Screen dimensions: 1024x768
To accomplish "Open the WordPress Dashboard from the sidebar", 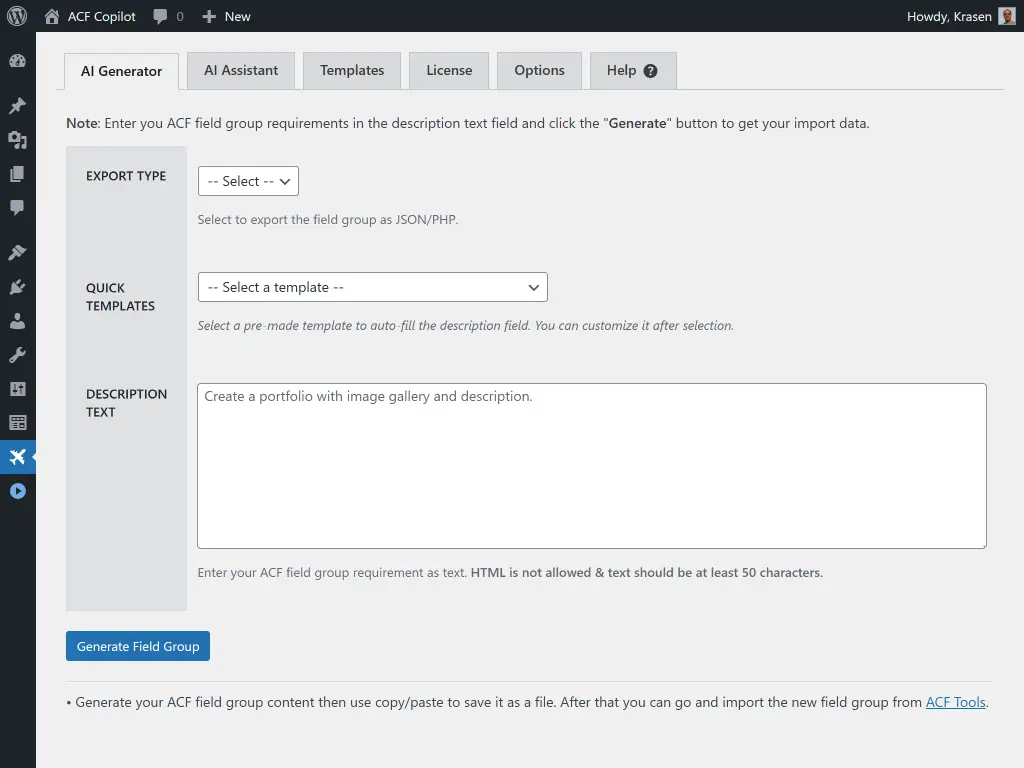I will (x=17, y=60).
